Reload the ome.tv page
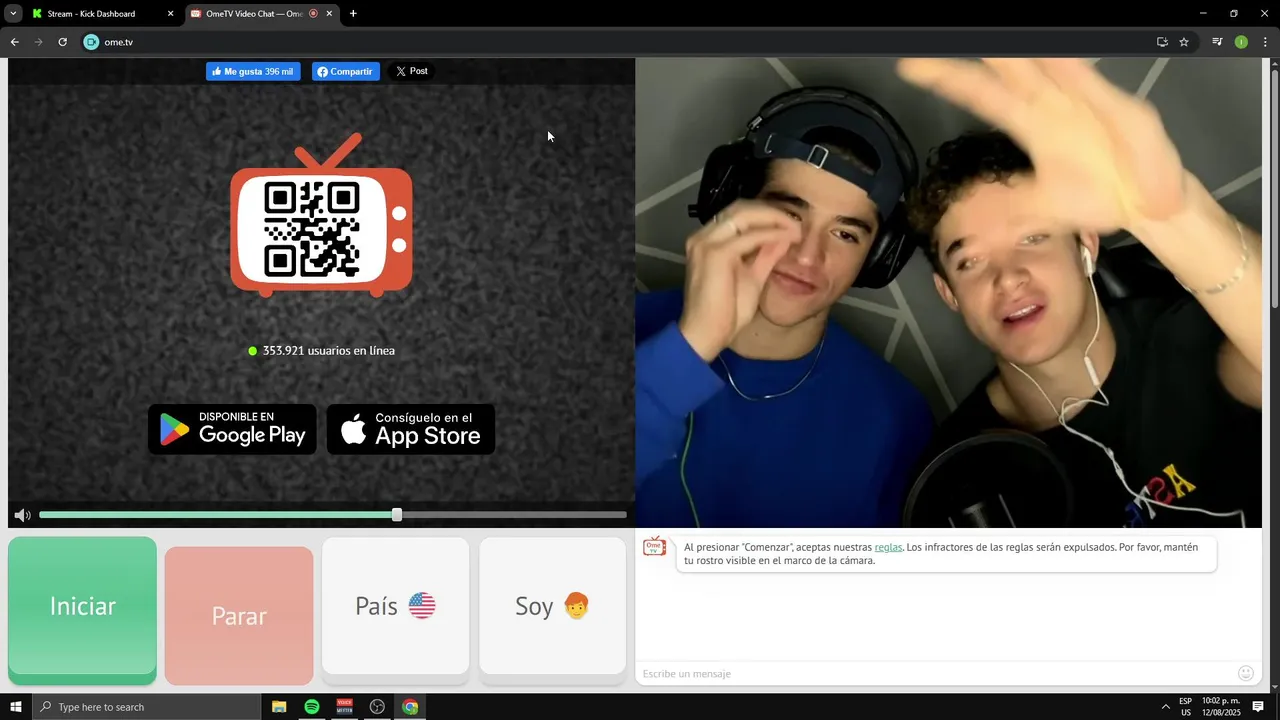This screenshot has height=720, width=1280. pos(62,42)
